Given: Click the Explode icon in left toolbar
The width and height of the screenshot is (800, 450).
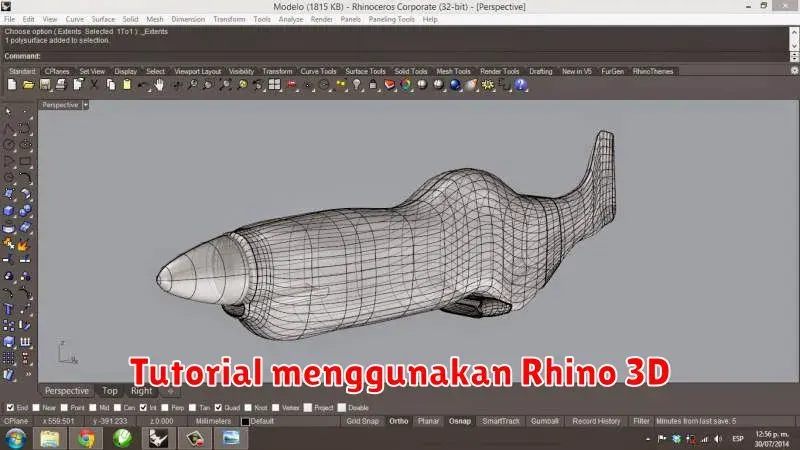Looking at the screenshot, I should pos(23,244).
